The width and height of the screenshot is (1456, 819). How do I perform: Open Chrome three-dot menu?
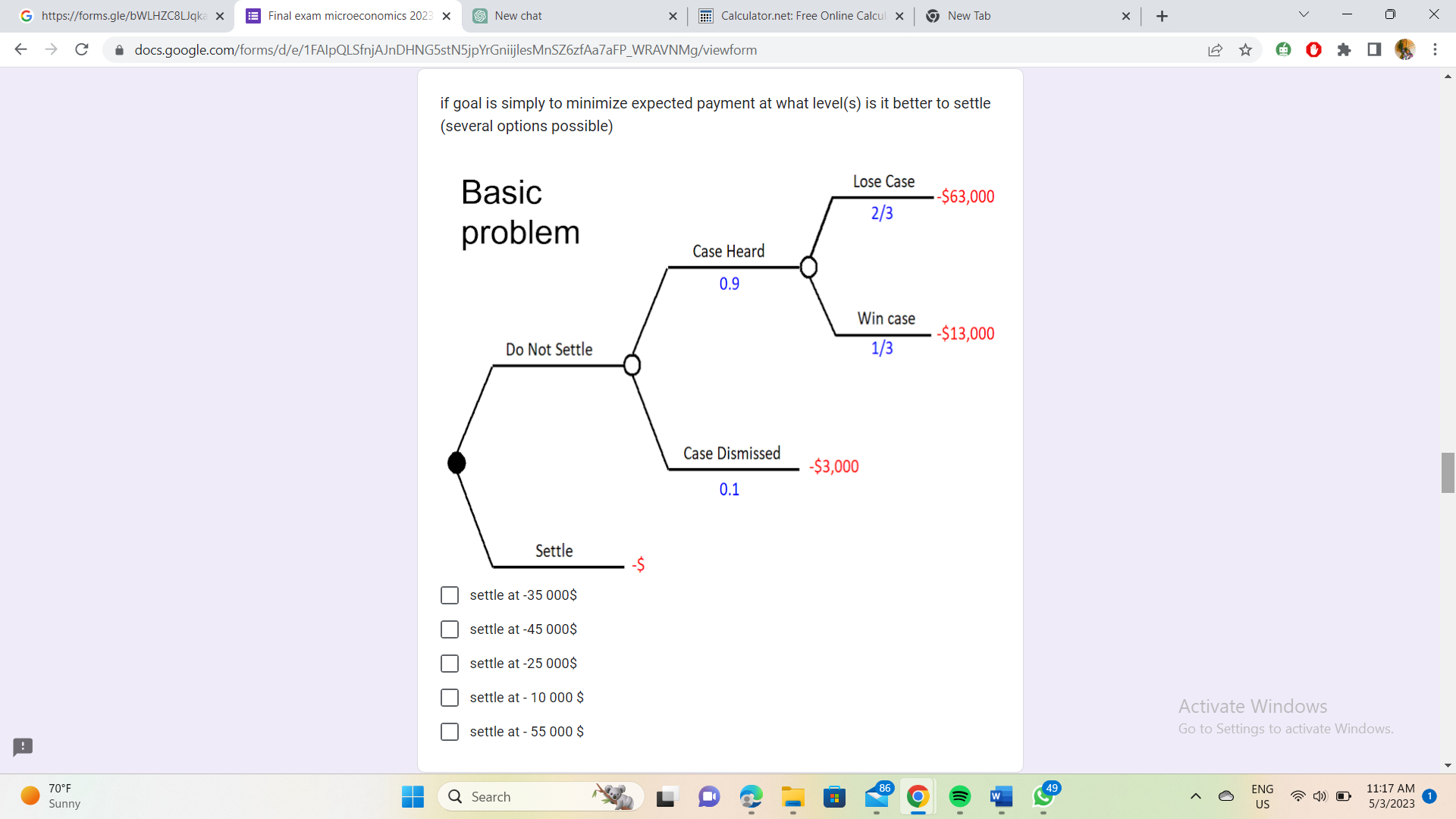coord(1435,50)
